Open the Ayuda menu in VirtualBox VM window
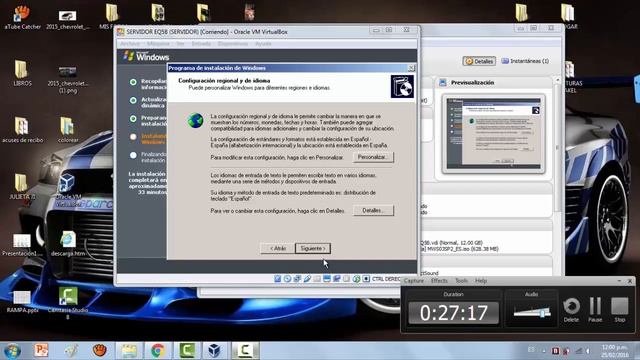The height and width of the screenshot is (360, 640). [263, 44]
